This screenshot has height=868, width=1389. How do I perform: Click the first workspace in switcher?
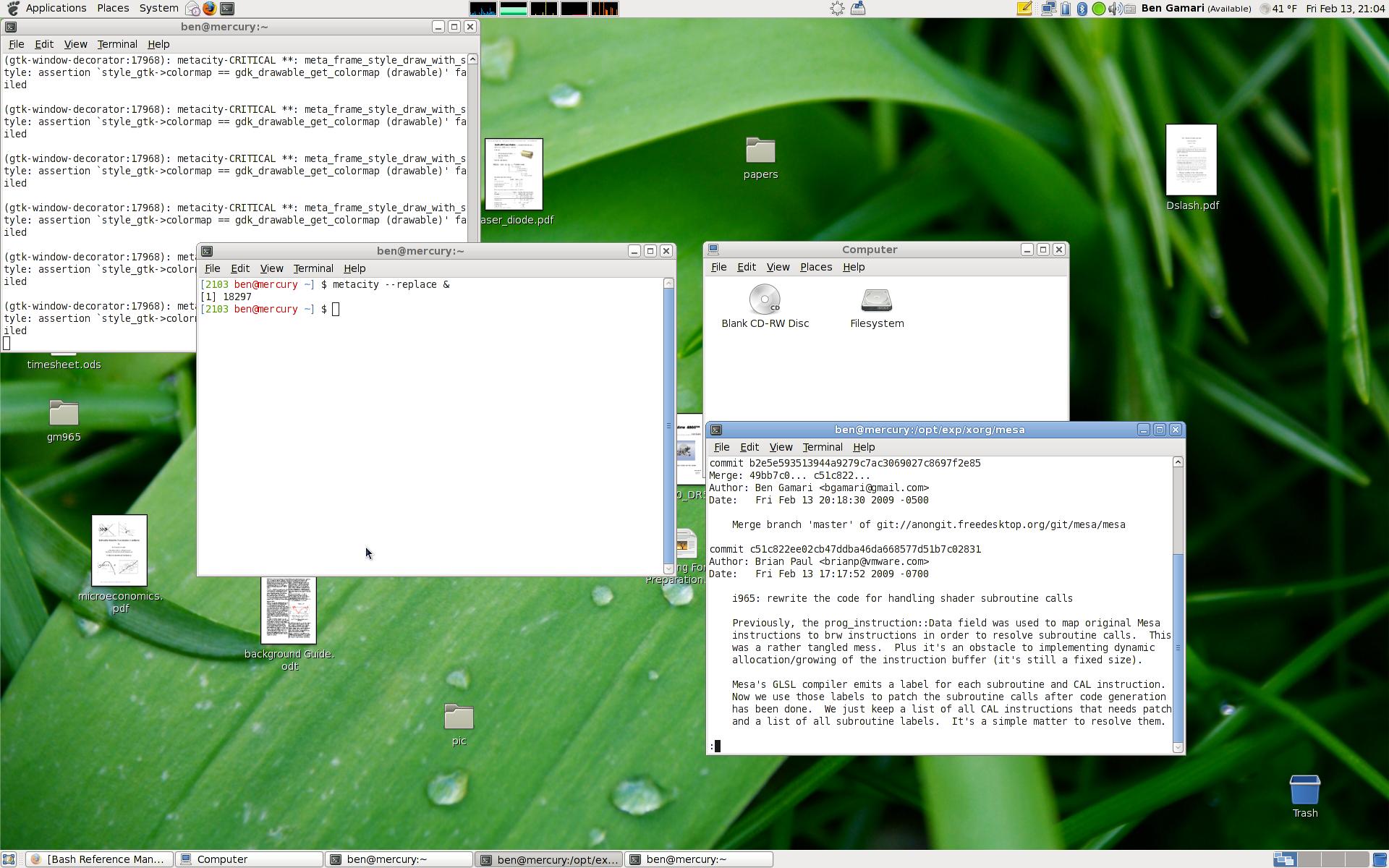pyautogui.click(x=1284, y=859)
